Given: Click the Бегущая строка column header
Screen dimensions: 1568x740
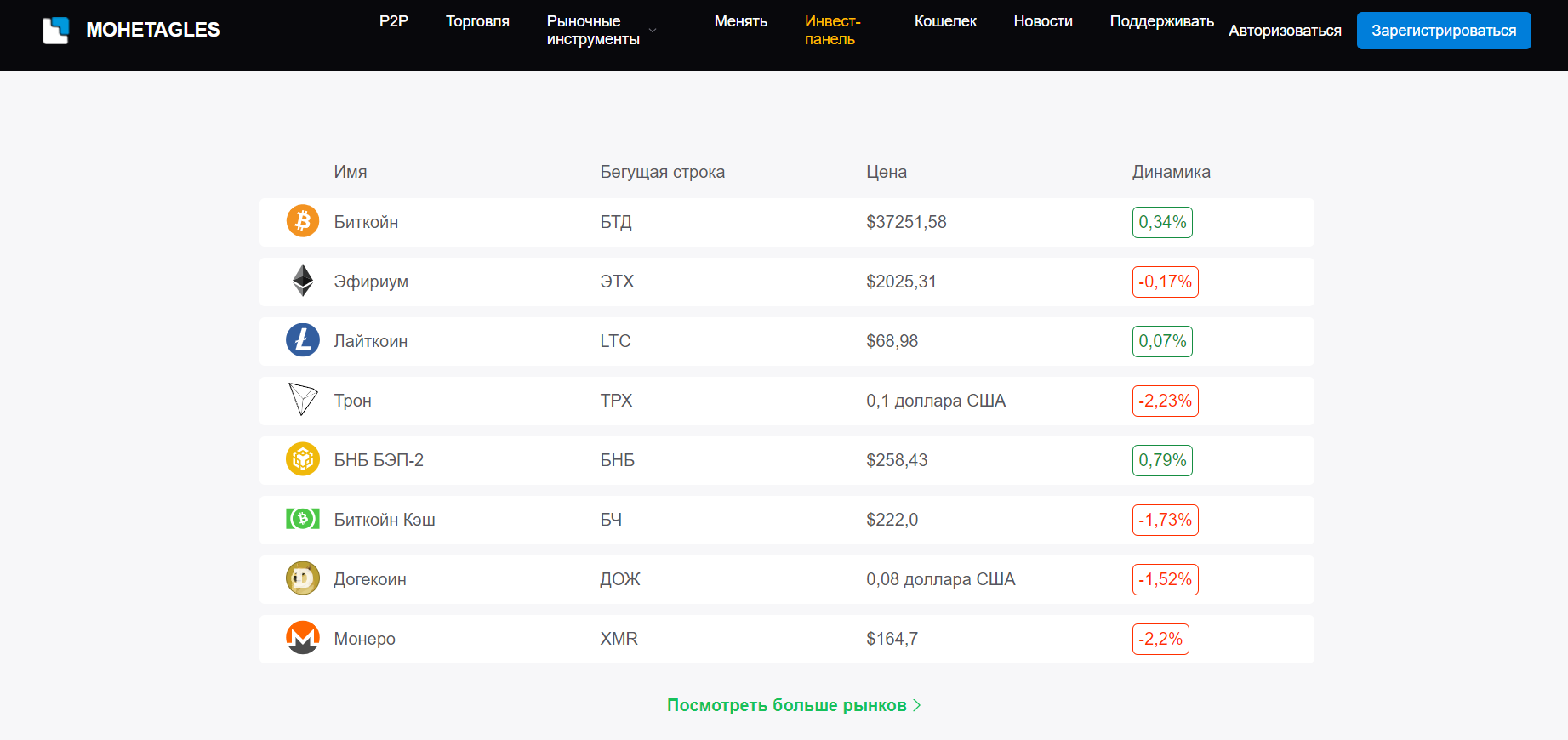Looking at the screenshot, I should 663,172.
